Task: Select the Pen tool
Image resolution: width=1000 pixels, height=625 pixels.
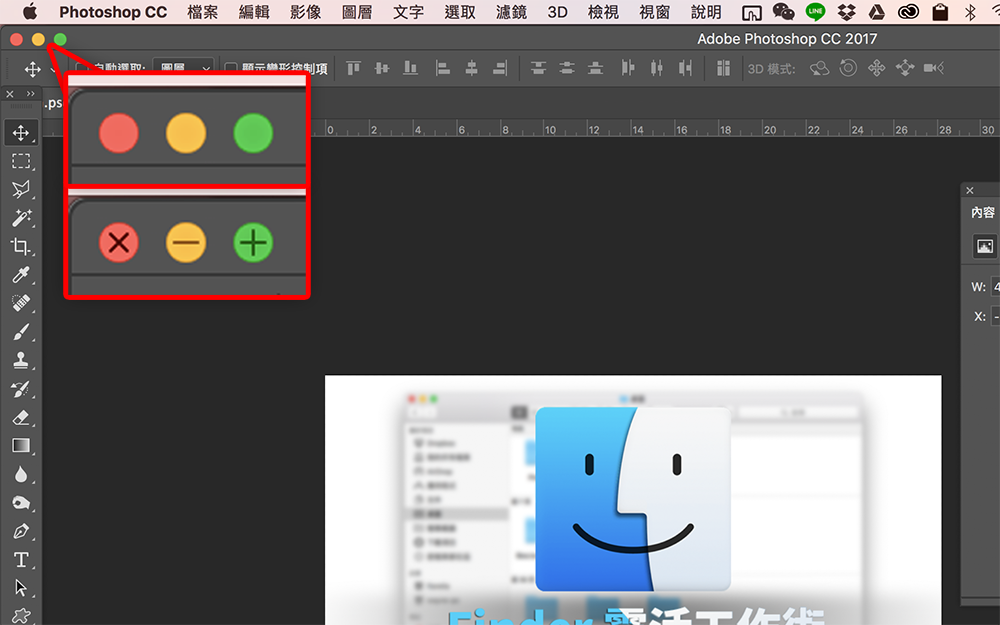Action: [21, 531]
